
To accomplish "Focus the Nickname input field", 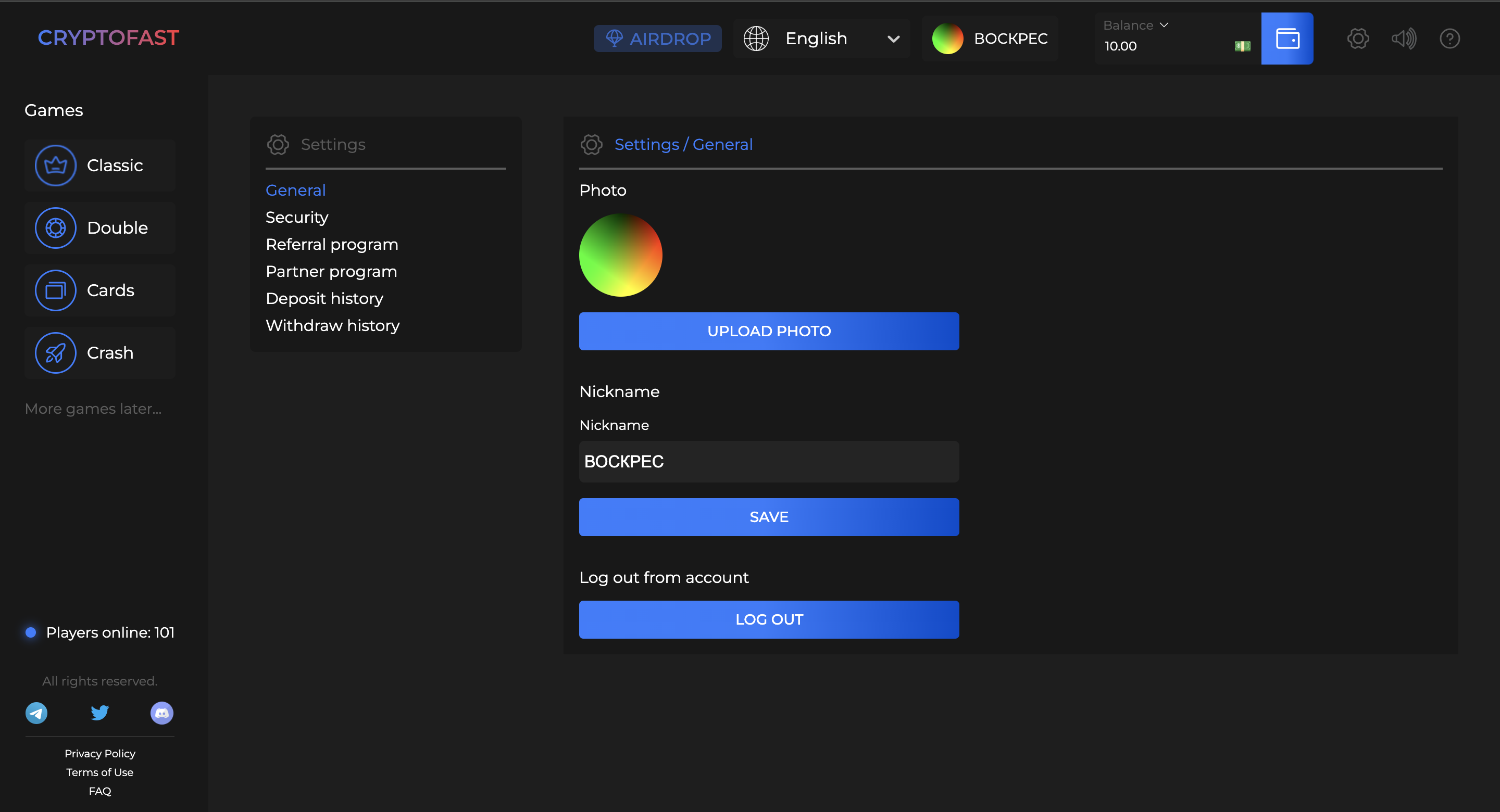I will (769, 462).
